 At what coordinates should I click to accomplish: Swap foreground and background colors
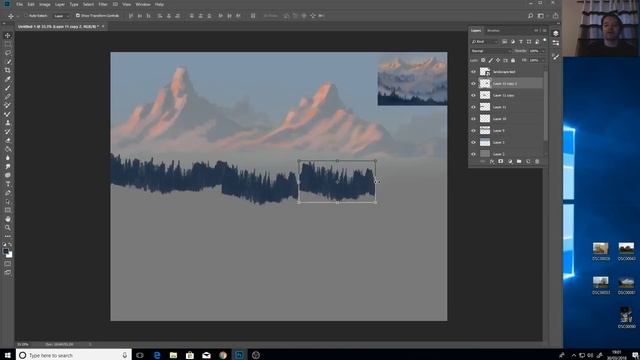10,244
